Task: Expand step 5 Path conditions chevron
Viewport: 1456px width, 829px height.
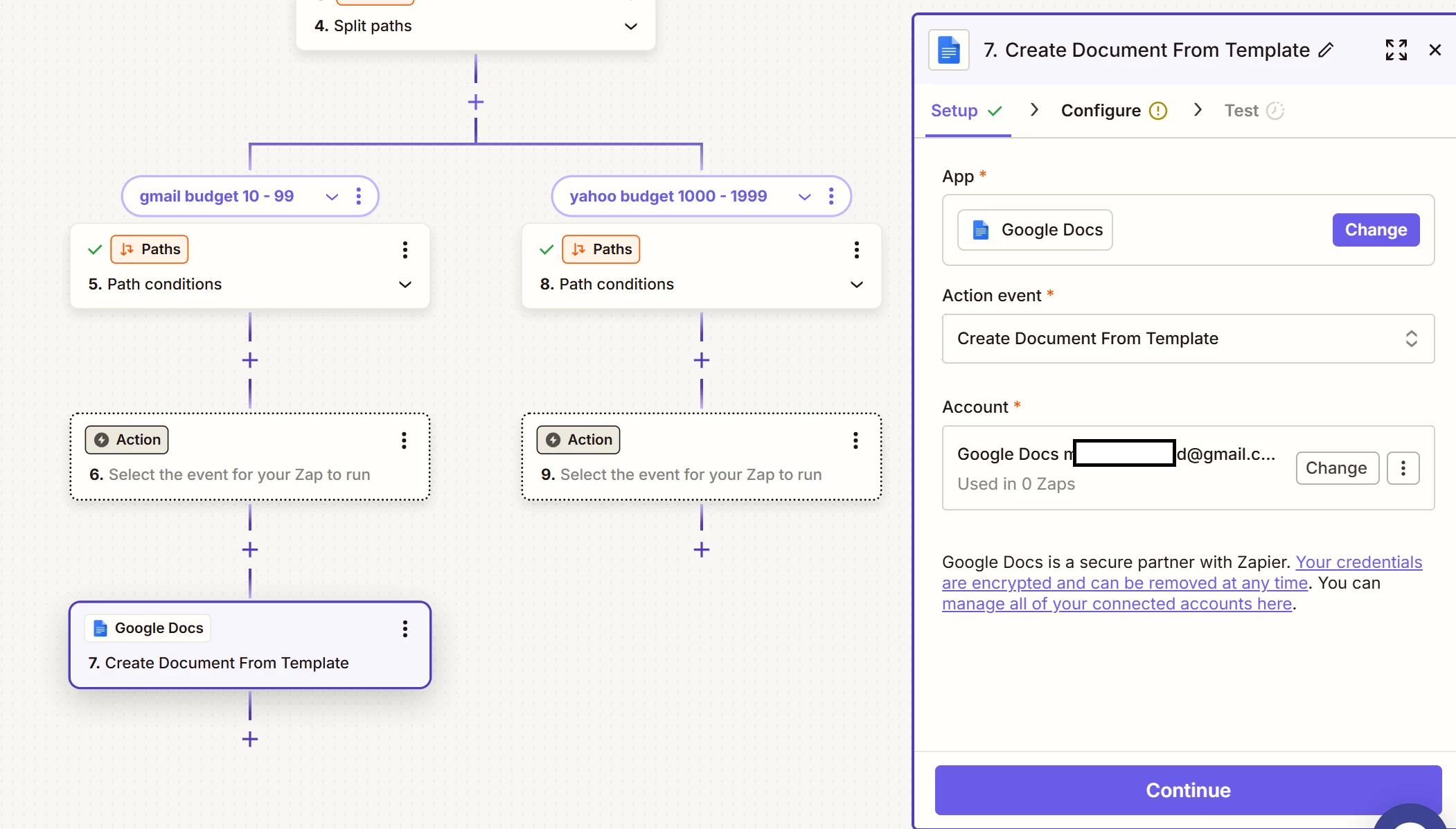Action: [405, 285]
